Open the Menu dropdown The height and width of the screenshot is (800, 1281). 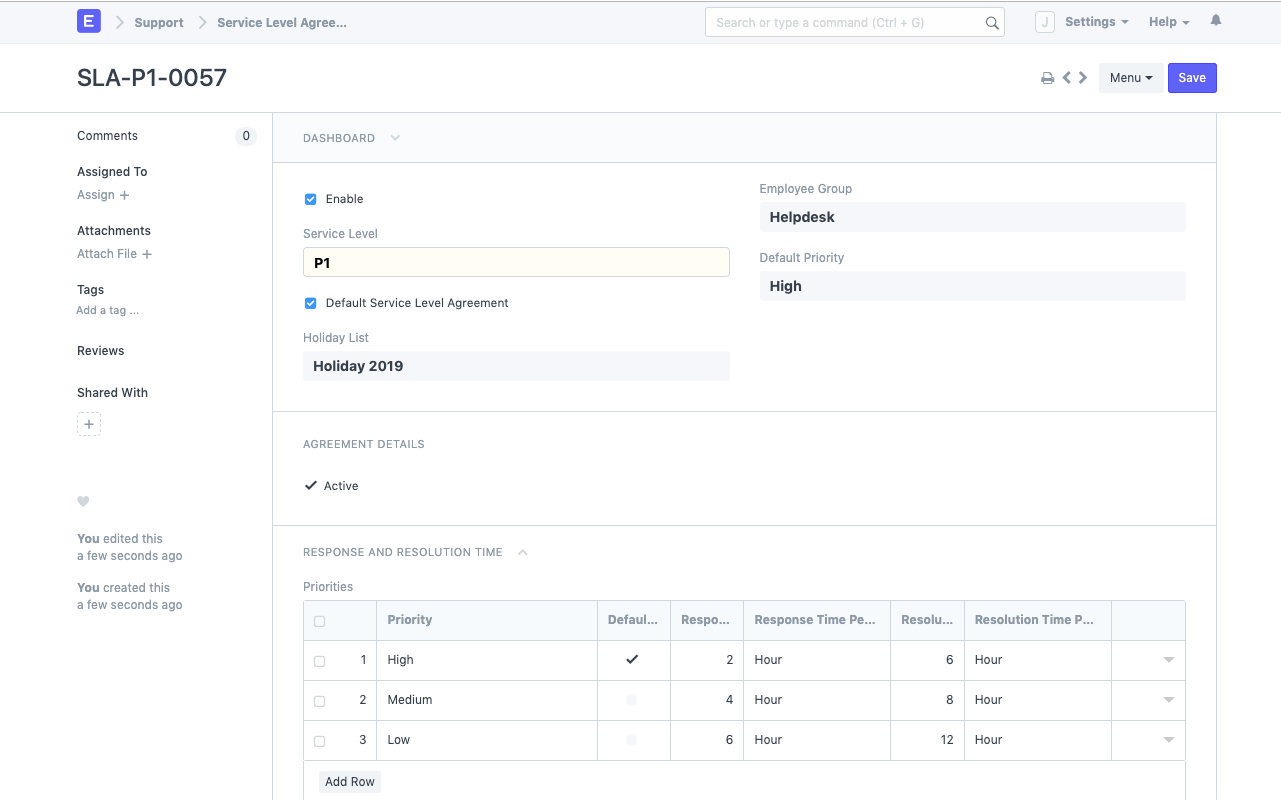1131,77
